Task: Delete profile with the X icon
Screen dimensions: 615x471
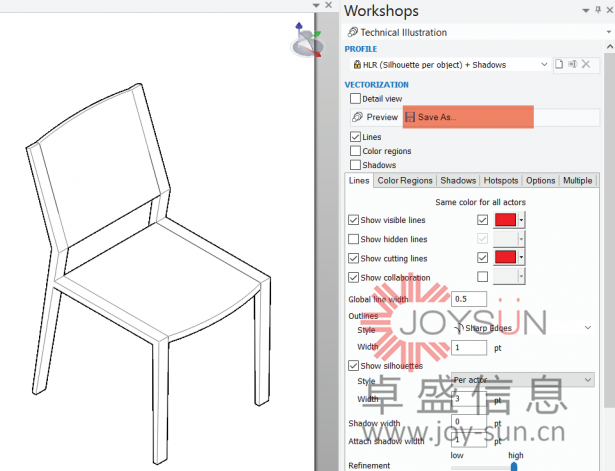Action: click(x=586, y=64)
